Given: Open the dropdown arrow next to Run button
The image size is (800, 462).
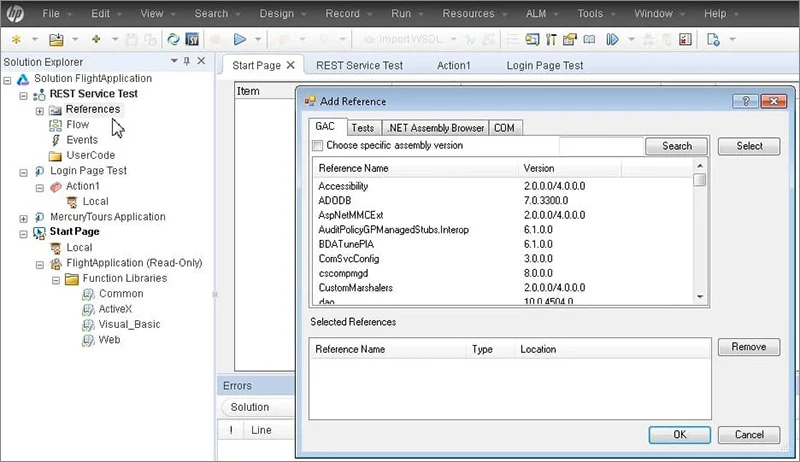Looking at the screenshot, I should (x=258, y=39).
